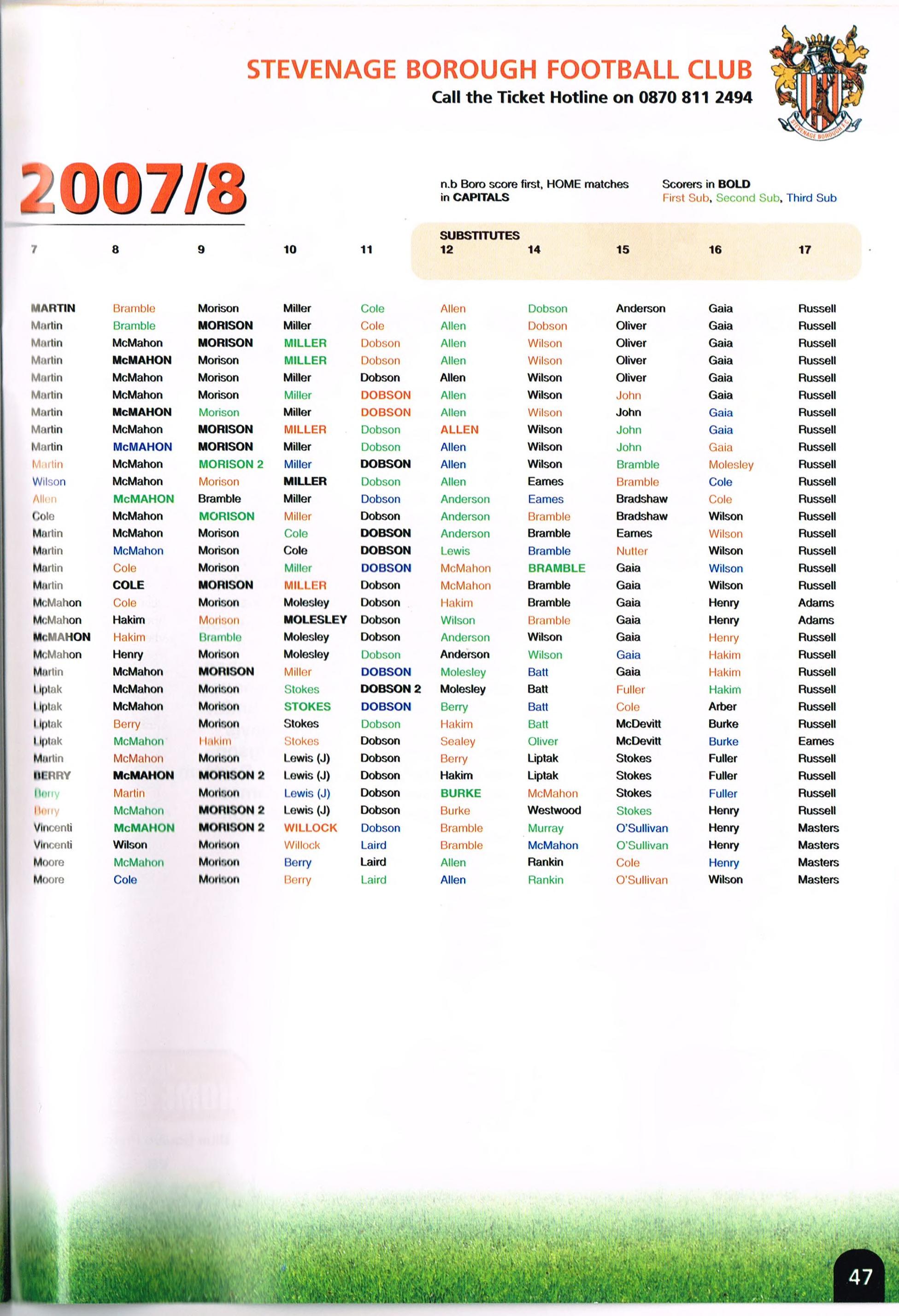Screen dimensions: 899x1316
Task: Click the Westwood entry in column 14
Action: tap(554, 810)
